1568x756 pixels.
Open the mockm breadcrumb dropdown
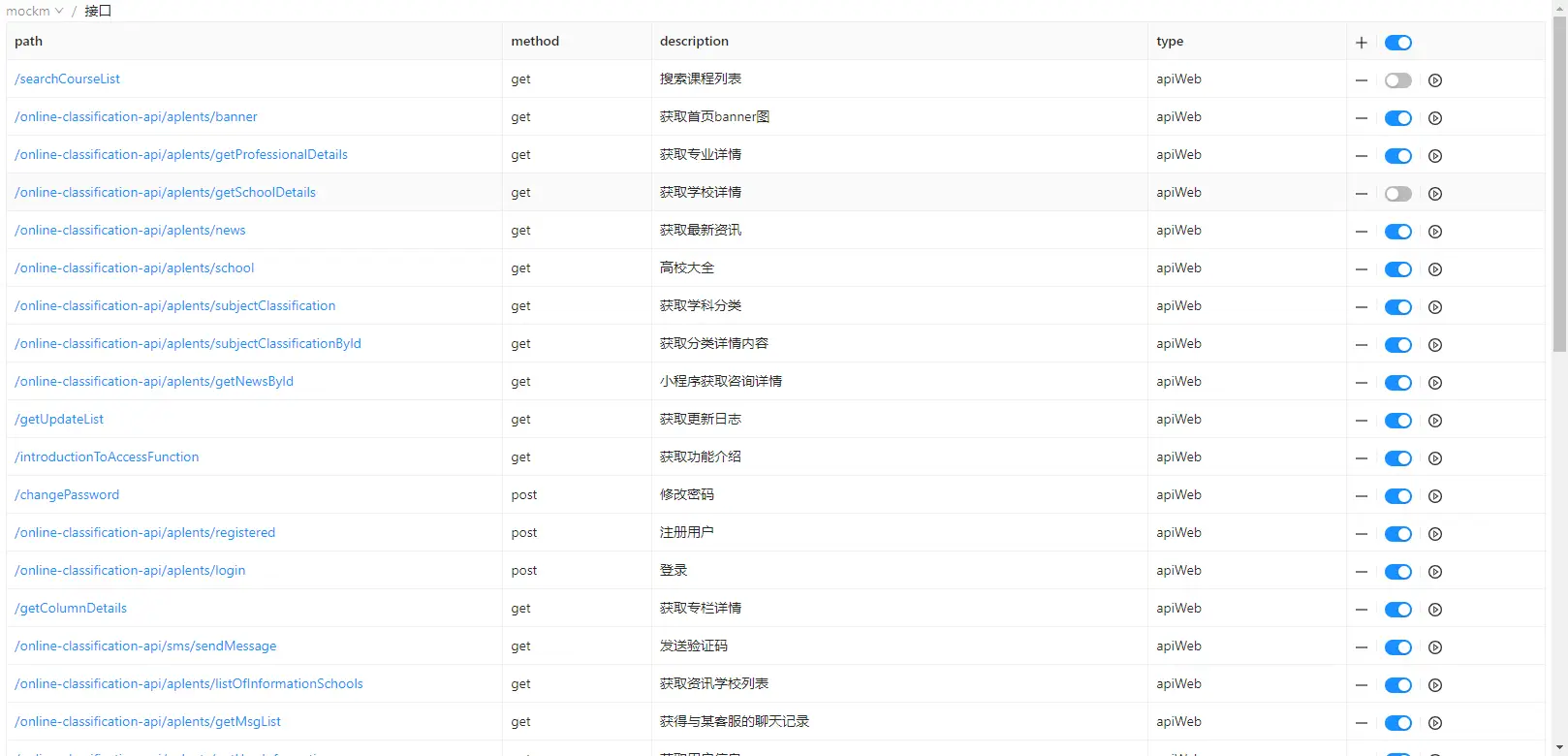(x=34, y=11)
